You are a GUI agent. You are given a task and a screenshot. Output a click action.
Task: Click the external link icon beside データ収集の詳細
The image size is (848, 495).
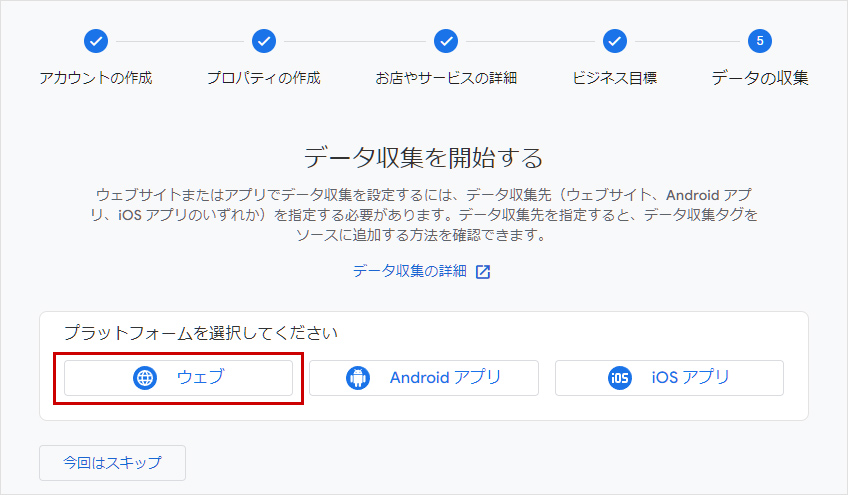pyautogui.click(x=483, y=272)
